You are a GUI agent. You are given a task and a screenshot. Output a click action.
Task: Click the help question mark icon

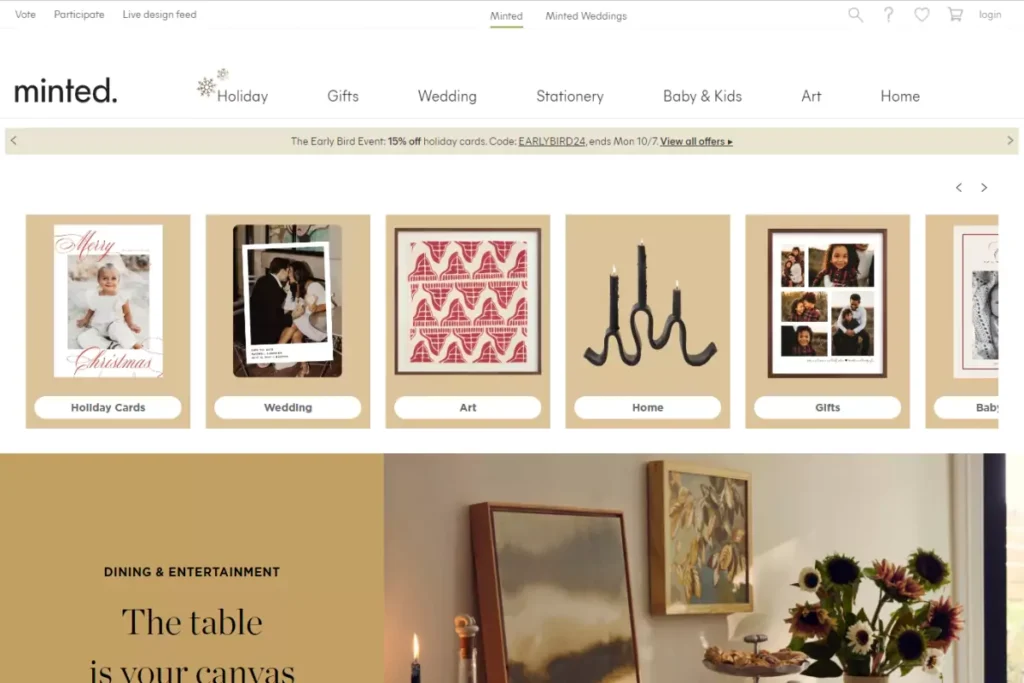888,14
